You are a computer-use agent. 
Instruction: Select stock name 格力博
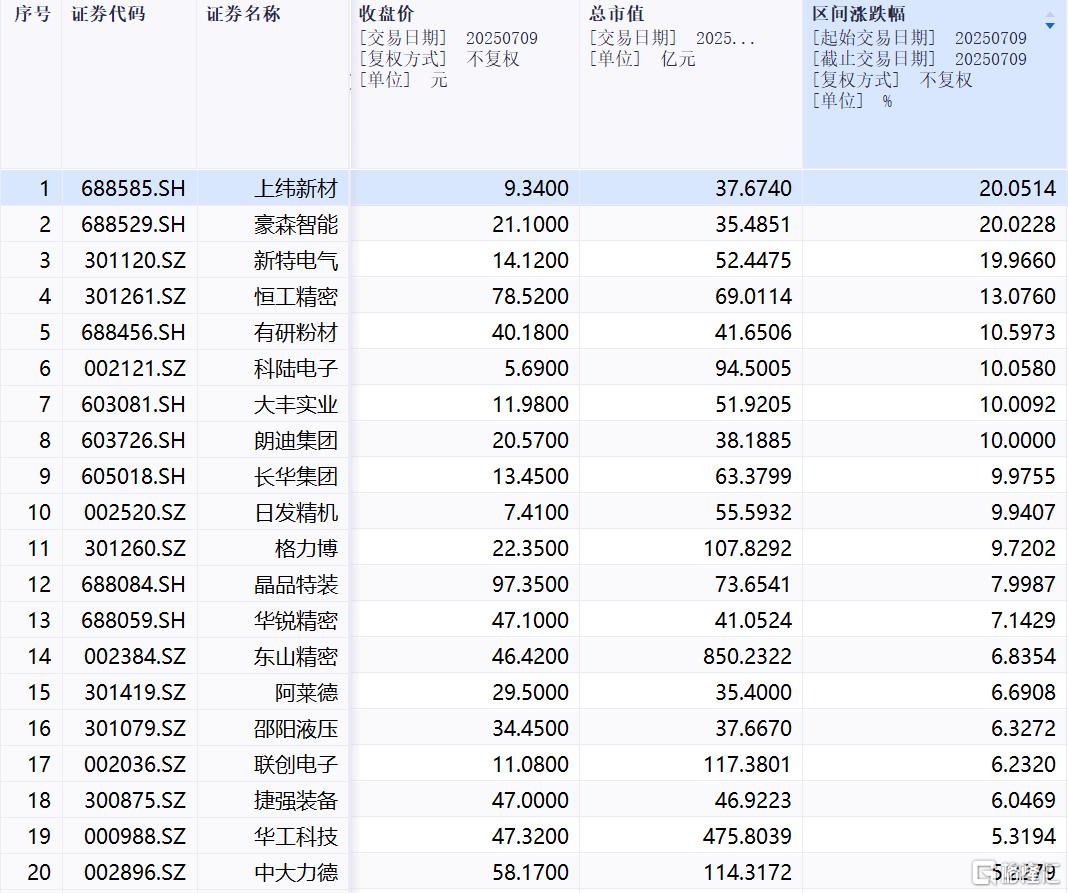tap(307, 548)
